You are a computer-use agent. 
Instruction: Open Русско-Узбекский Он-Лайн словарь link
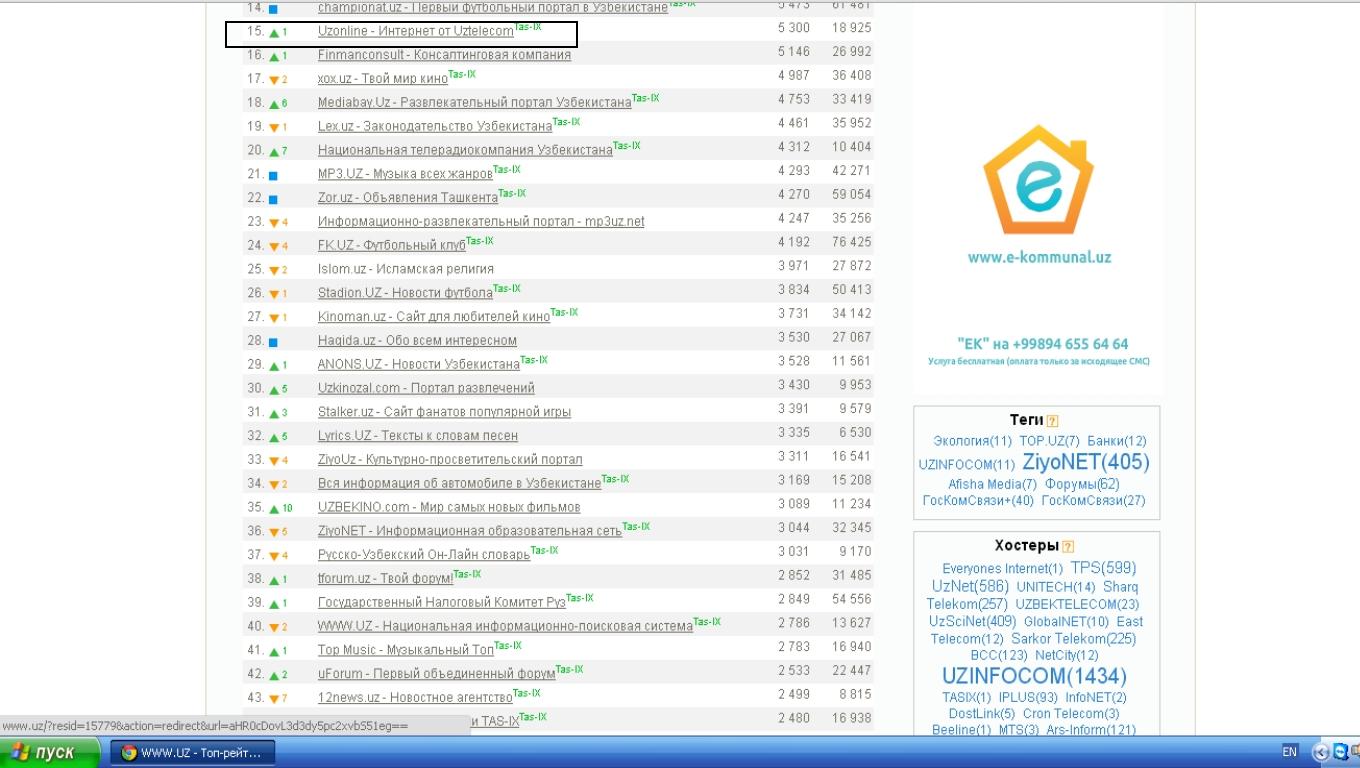[x=424, y=555]
